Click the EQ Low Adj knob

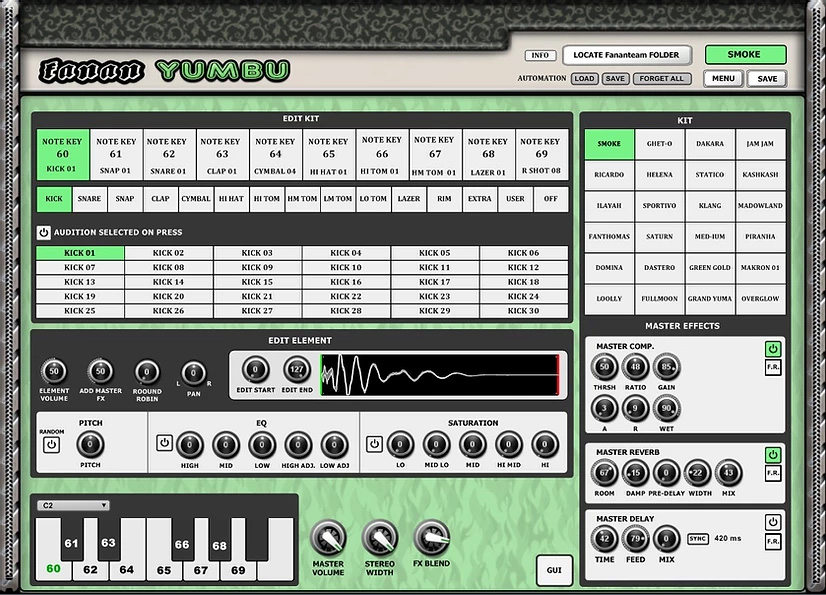coord(334,445)
